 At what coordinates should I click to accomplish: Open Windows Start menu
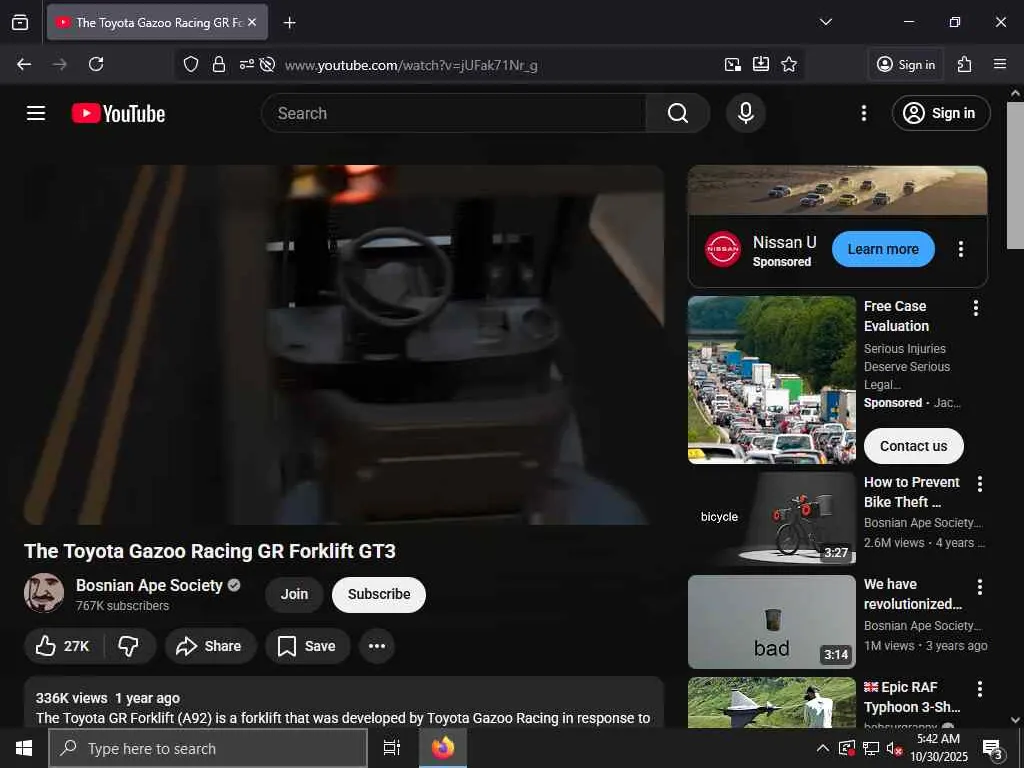point(24,748)
